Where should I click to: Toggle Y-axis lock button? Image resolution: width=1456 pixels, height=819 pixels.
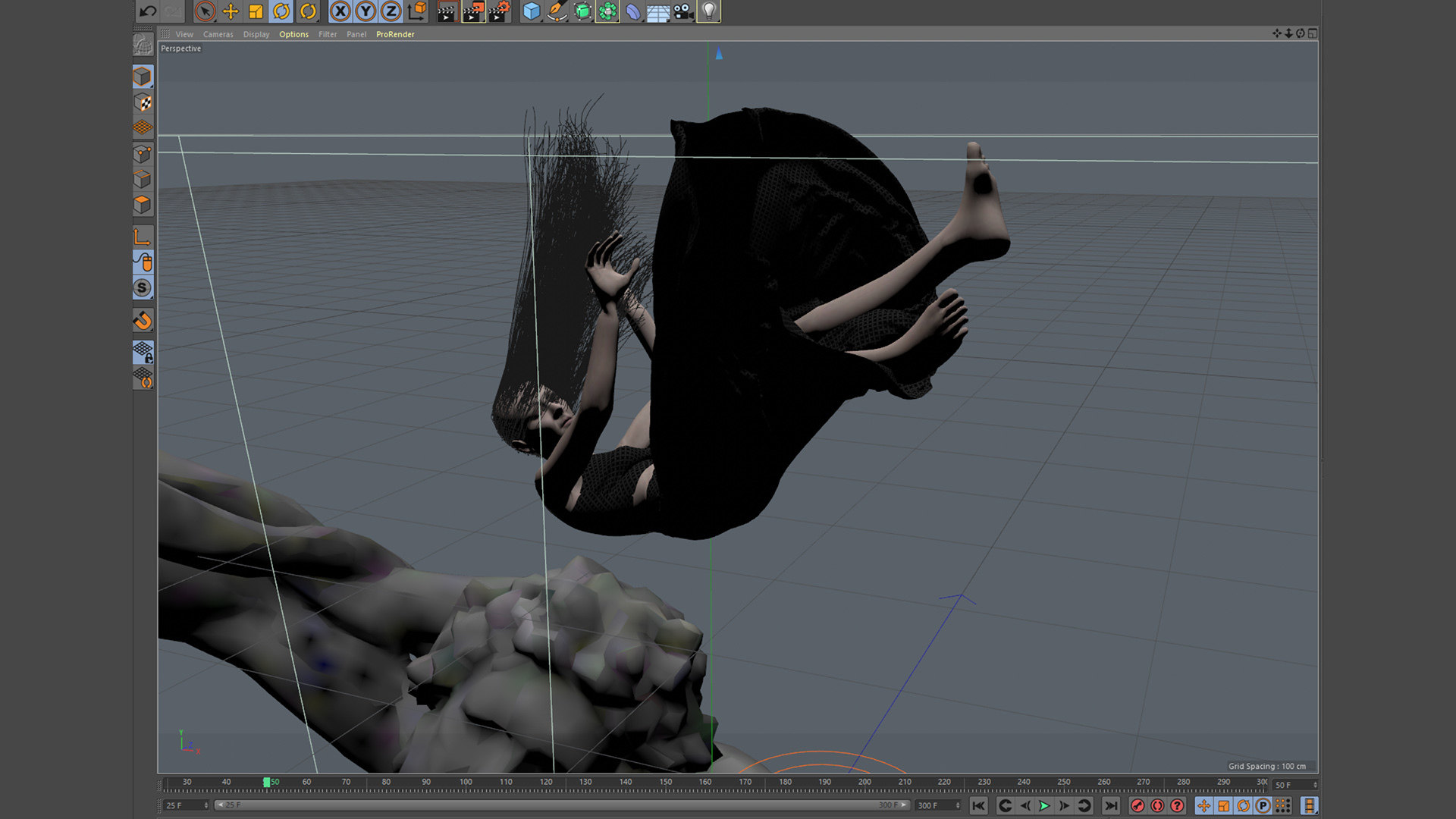(x=366, y=11)
